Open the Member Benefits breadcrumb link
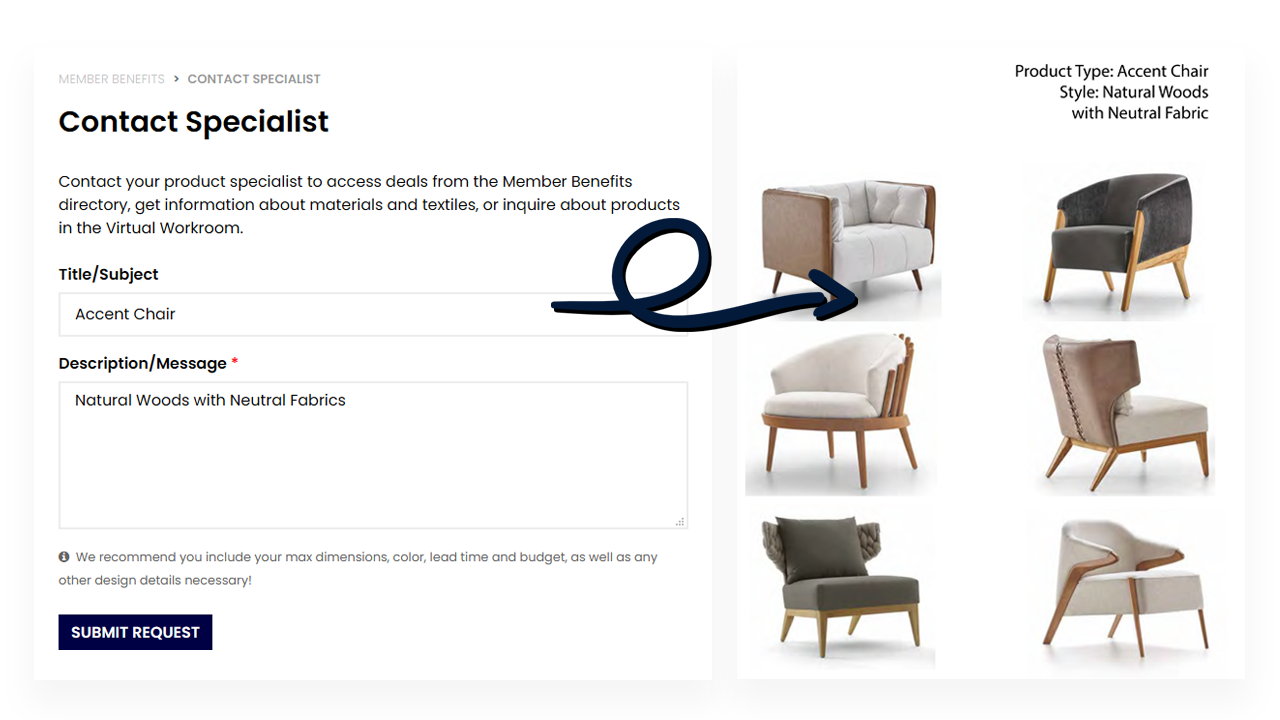1280x720 pixels. (x=111, y=79)
